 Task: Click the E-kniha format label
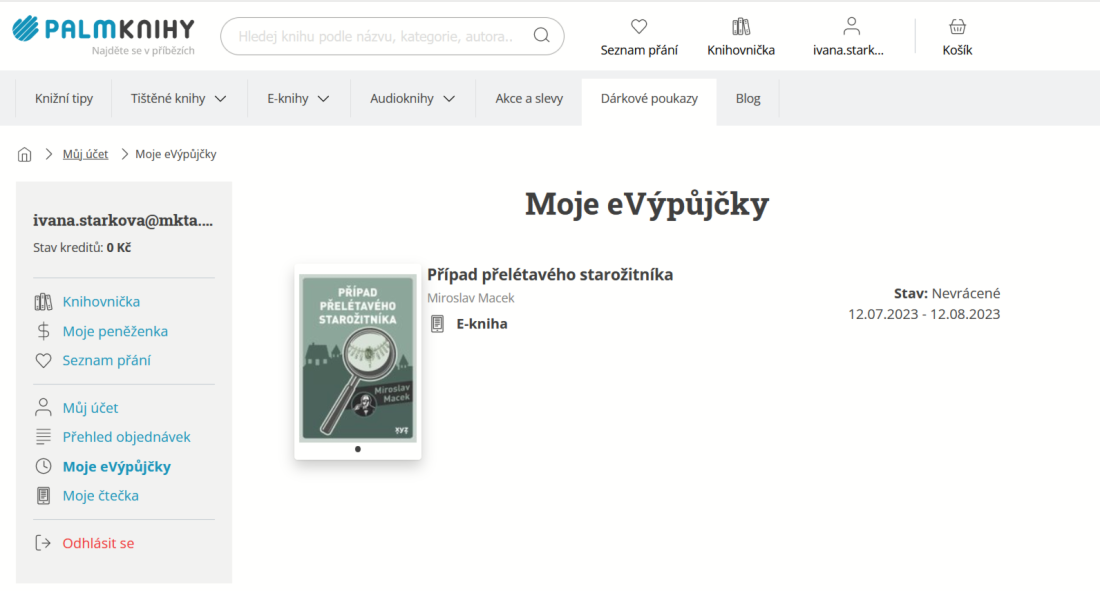coord(482,324)
